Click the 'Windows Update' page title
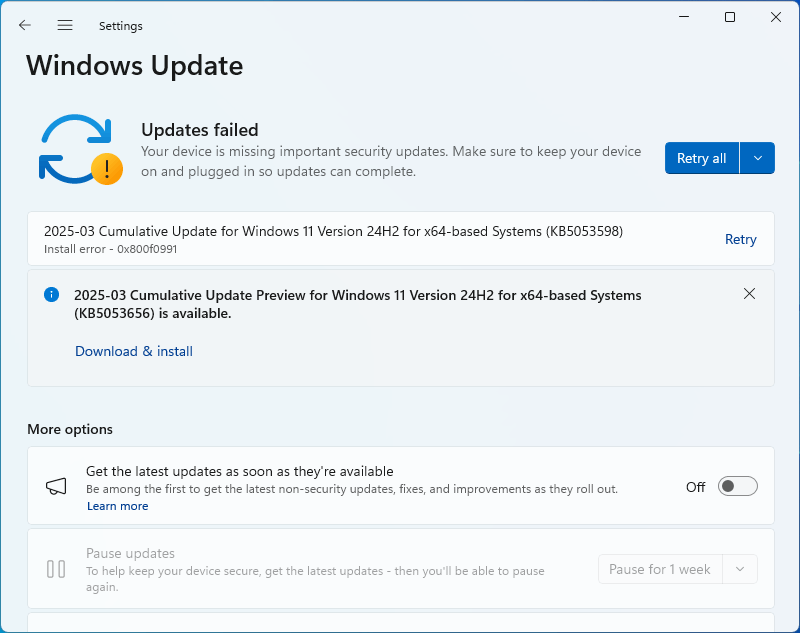Image resolution: width=800 pixels, height=633 pixels. click(135, 66)
